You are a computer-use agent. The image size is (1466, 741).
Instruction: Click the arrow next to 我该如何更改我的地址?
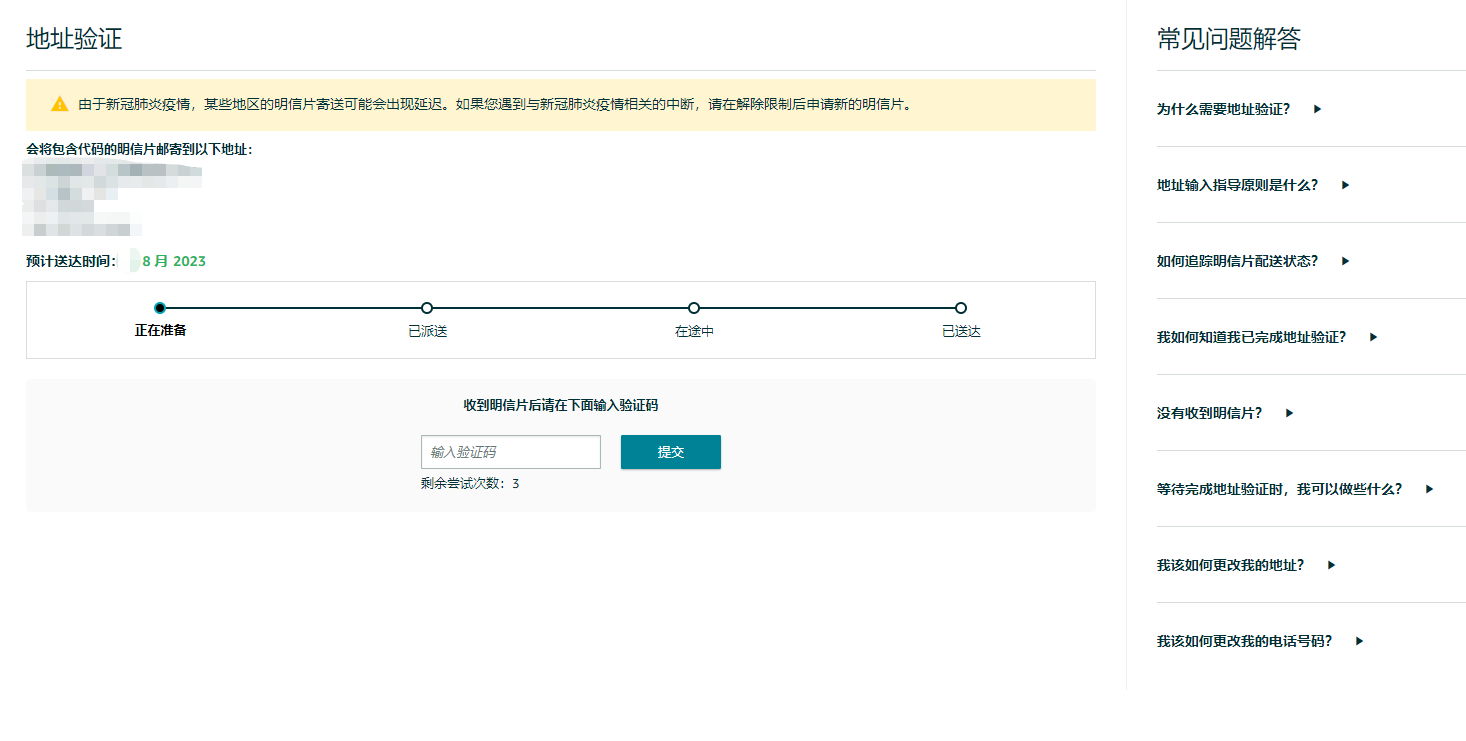pyautogui.click(x=1331, y=565)
